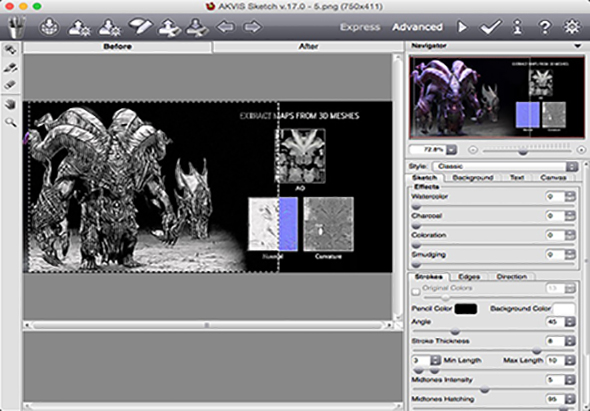
Task: Adjust the Stroke Thickness stepper
Action: [x=570, y=341]
